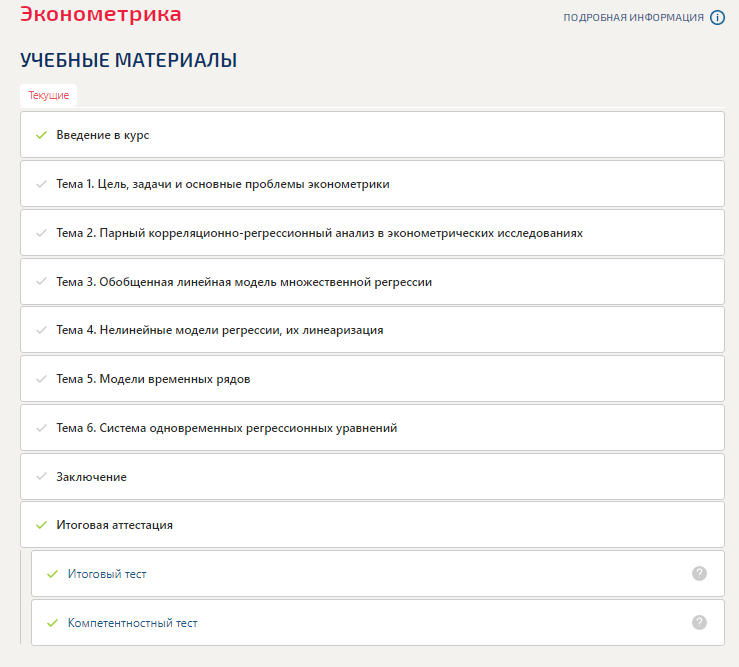The height and width of the screenshot is (667, 739).
Task: Click the checkmark icon beside Заключение
Action: pos(41,477)
